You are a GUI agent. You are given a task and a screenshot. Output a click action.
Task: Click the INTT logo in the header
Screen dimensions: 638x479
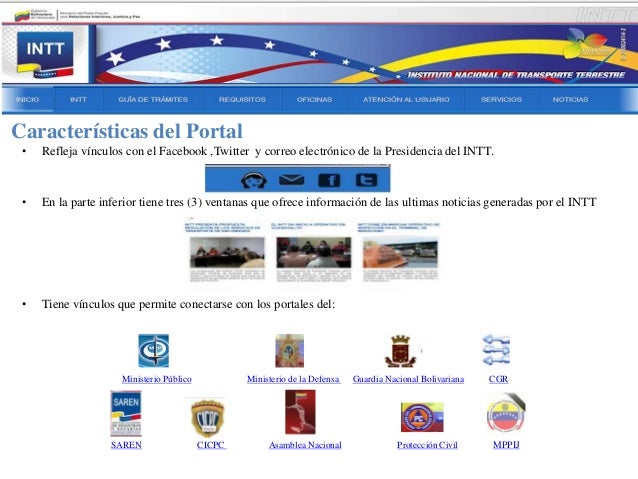45,55
